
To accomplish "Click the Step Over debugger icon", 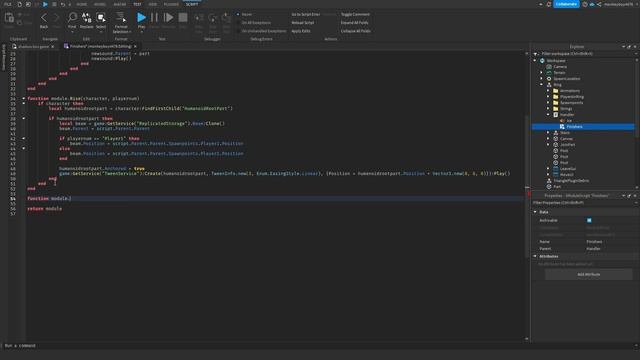I will pyautogui.click(x=213, y=18).
